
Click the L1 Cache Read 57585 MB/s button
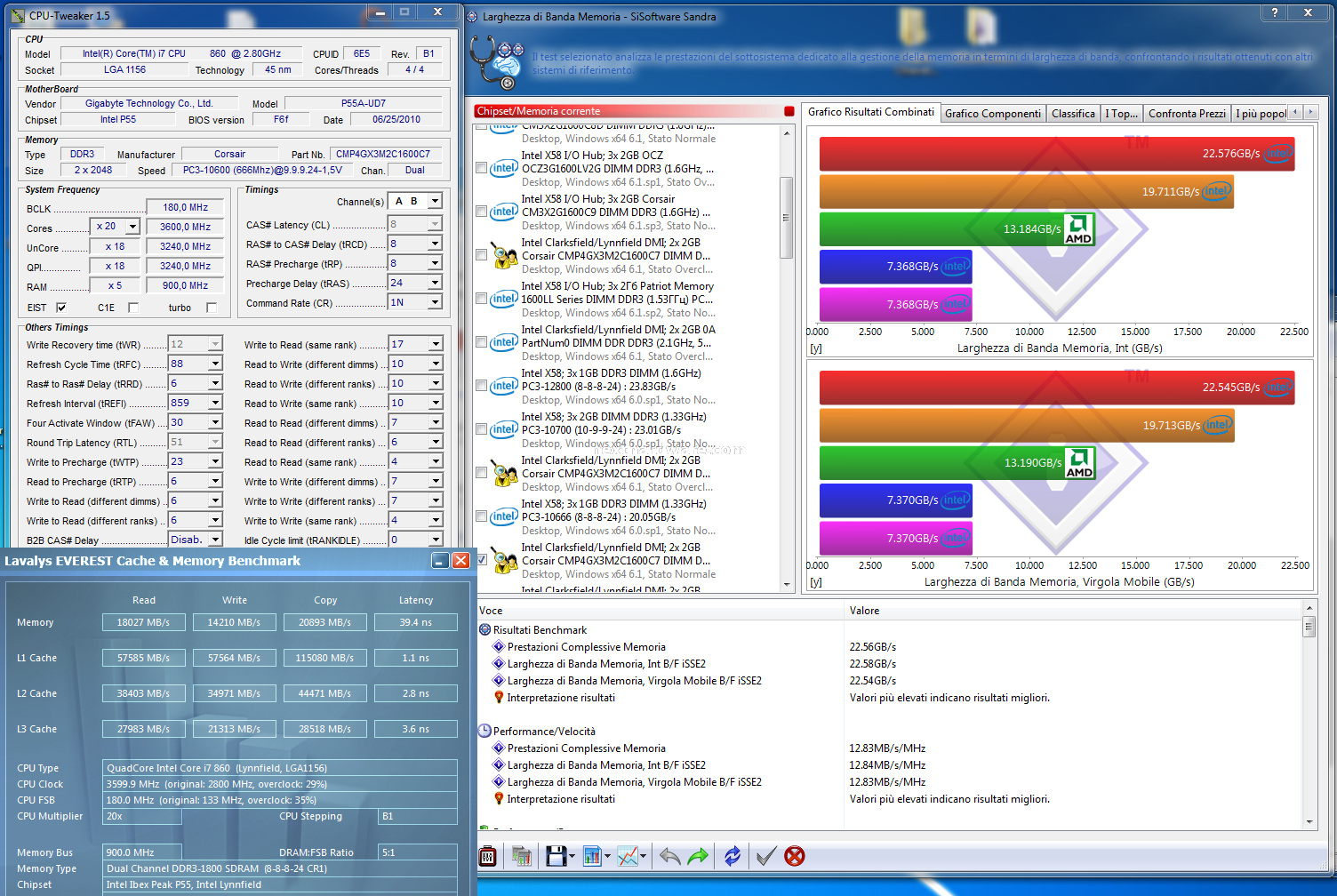coord(143,658)
